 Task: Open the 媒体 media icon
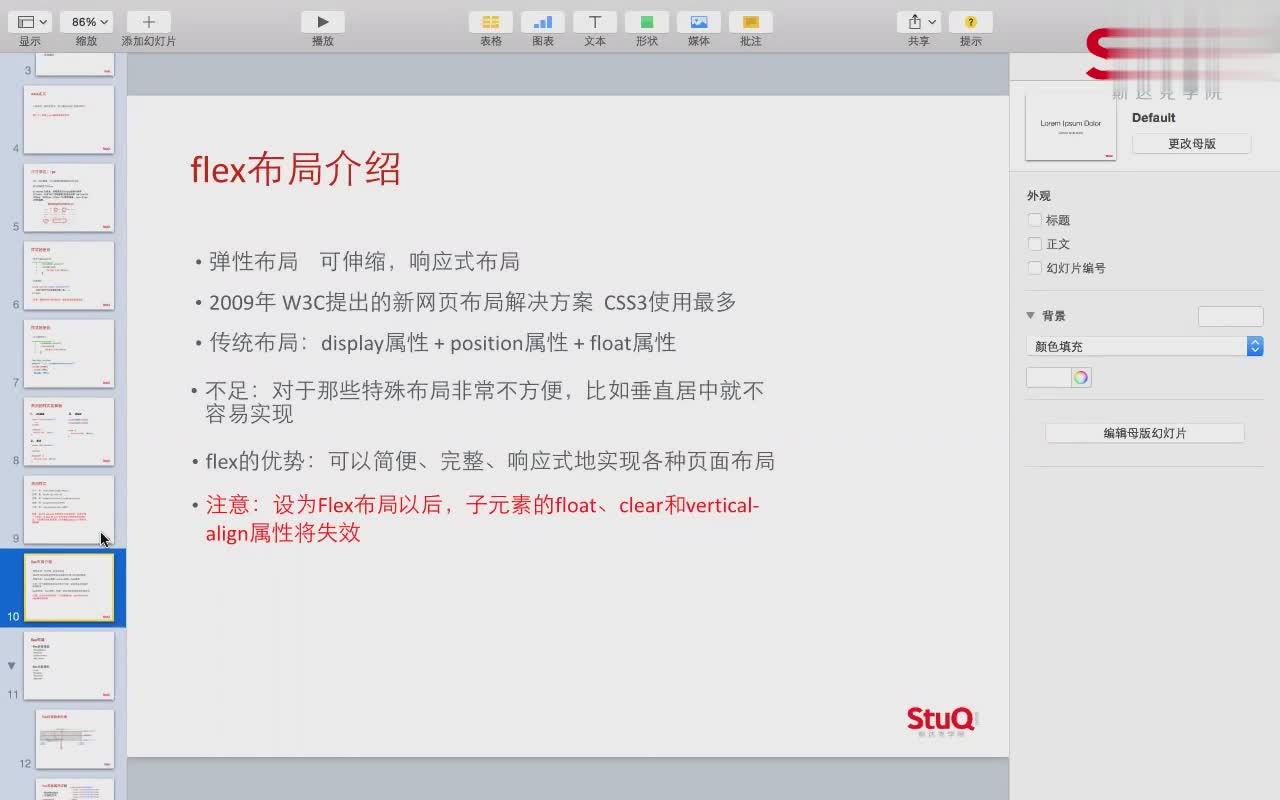pyautogui.click(x=699, y=22)
